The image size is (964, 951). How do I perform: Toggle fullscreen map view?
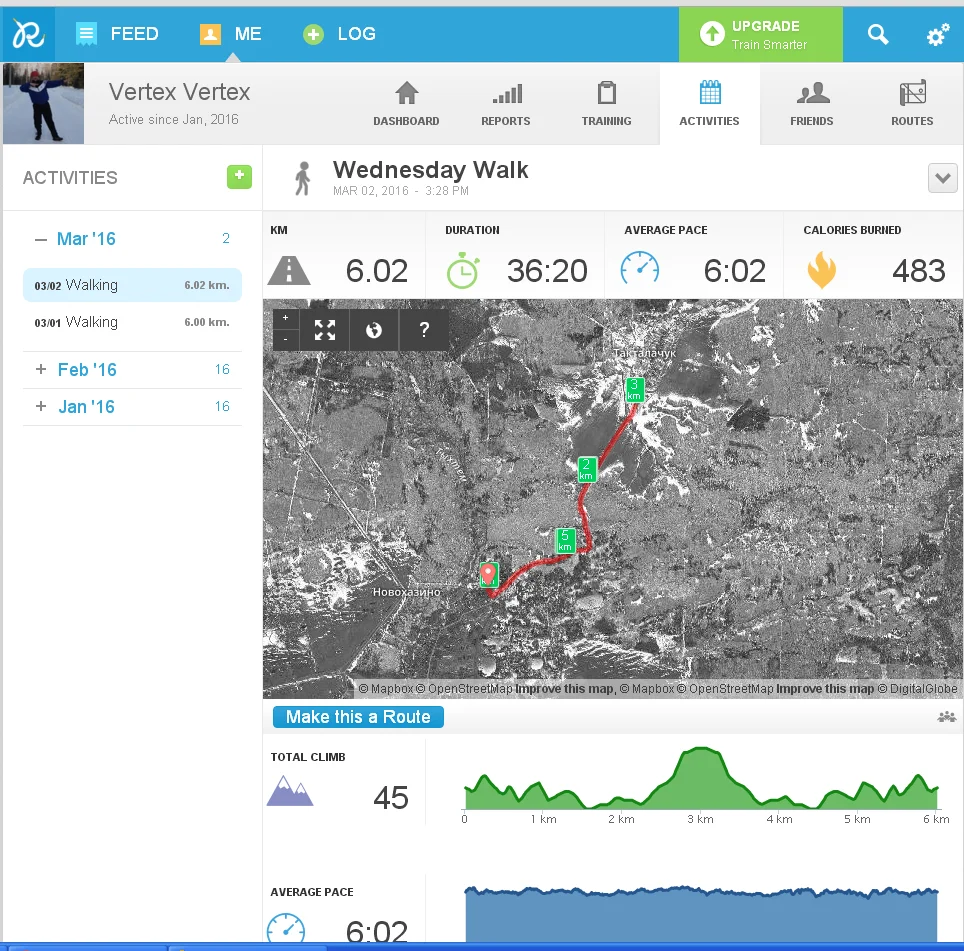coord(325,330)
